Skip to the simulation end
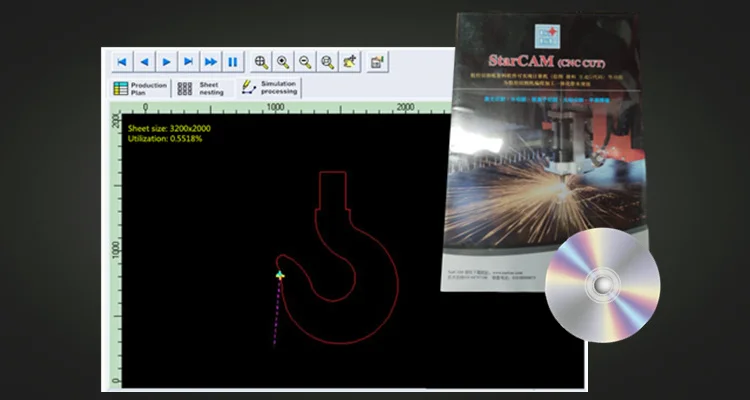The image size is (750, 400). coord(188,62)
